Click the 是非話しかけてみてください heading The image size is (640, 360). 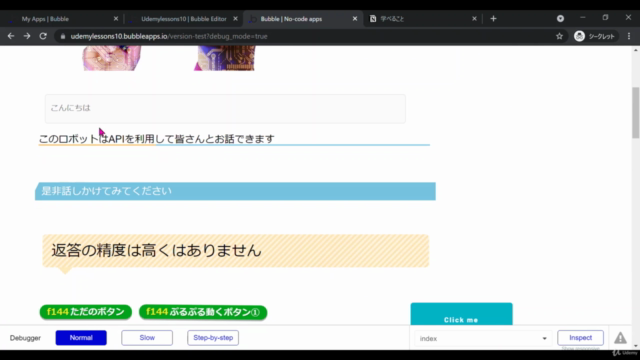point(235,191)
